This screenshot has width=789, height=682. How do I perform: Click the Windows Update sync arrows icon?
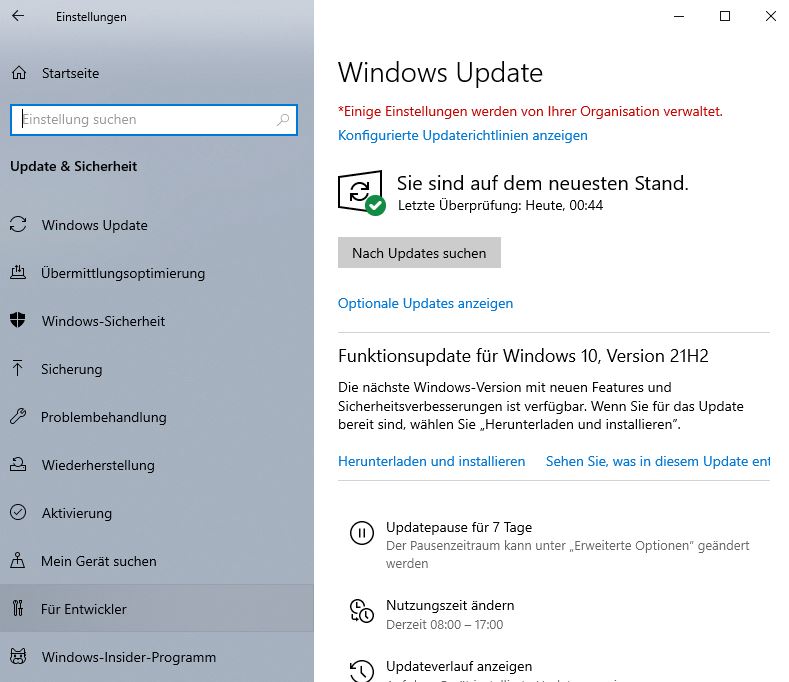(x=18, y=224)
